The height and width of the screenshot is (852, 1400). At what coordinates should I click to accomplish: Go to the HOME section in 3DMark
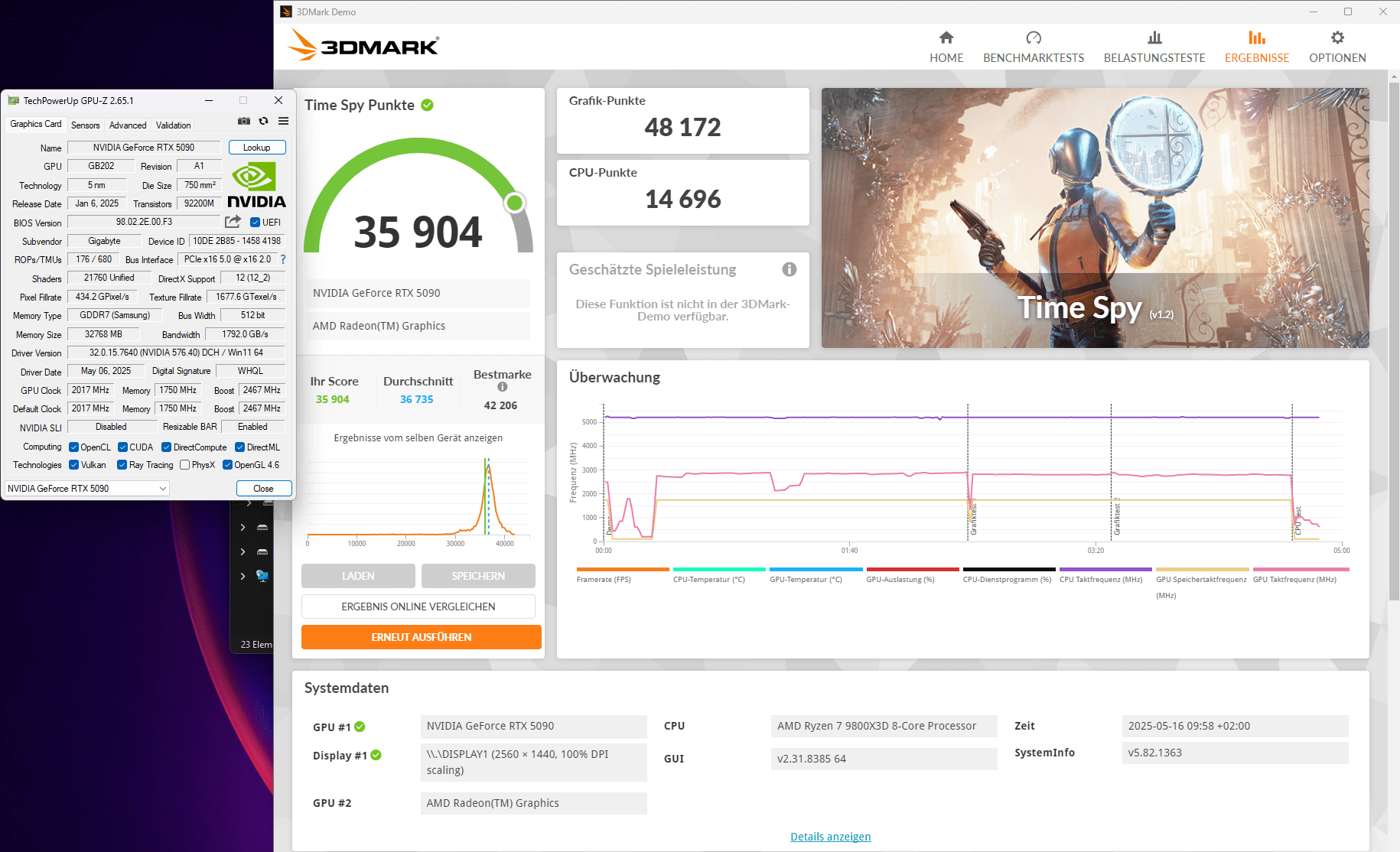coord(946,47)
